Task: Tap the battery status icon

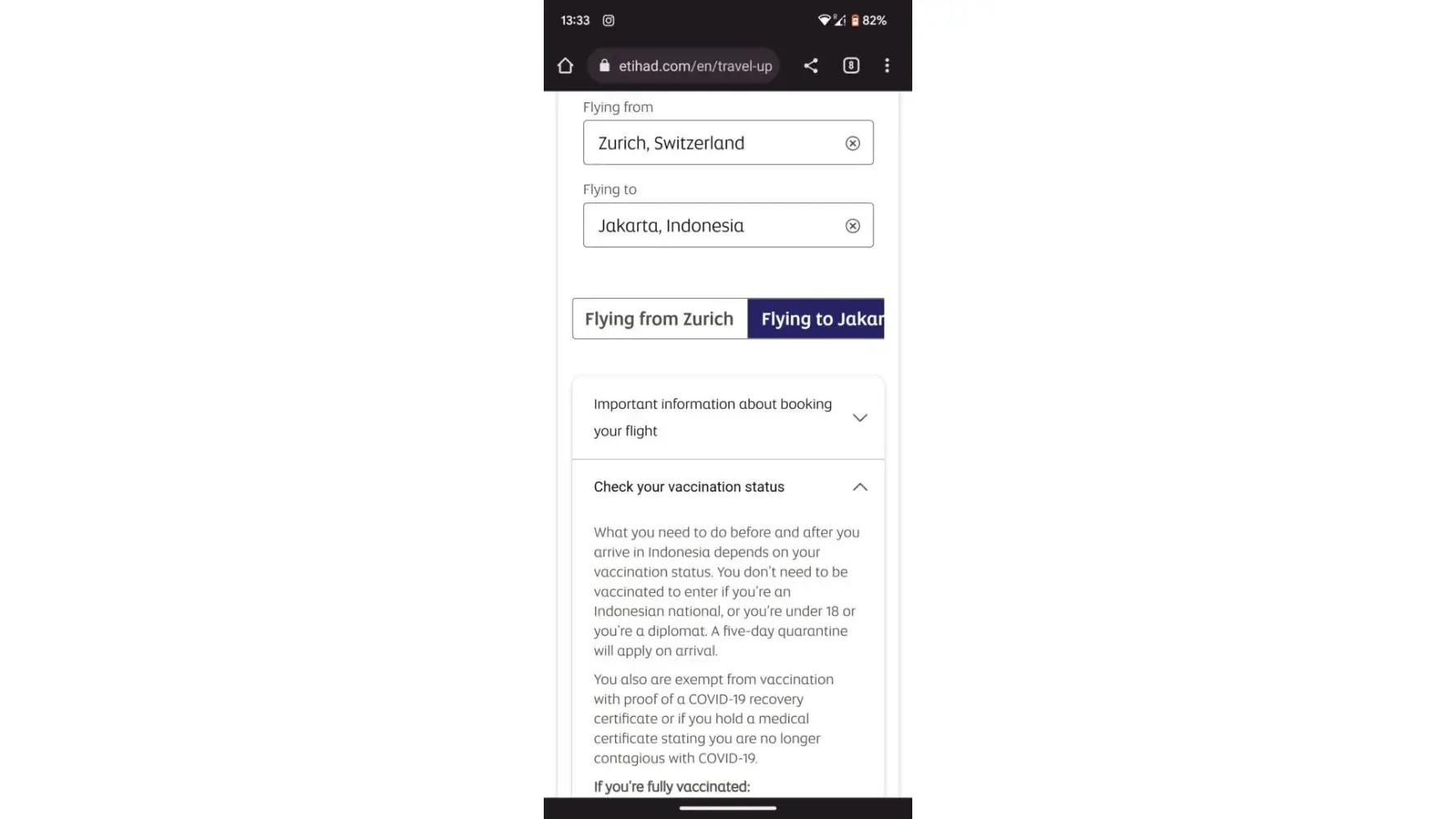Action: pos(855,20)
